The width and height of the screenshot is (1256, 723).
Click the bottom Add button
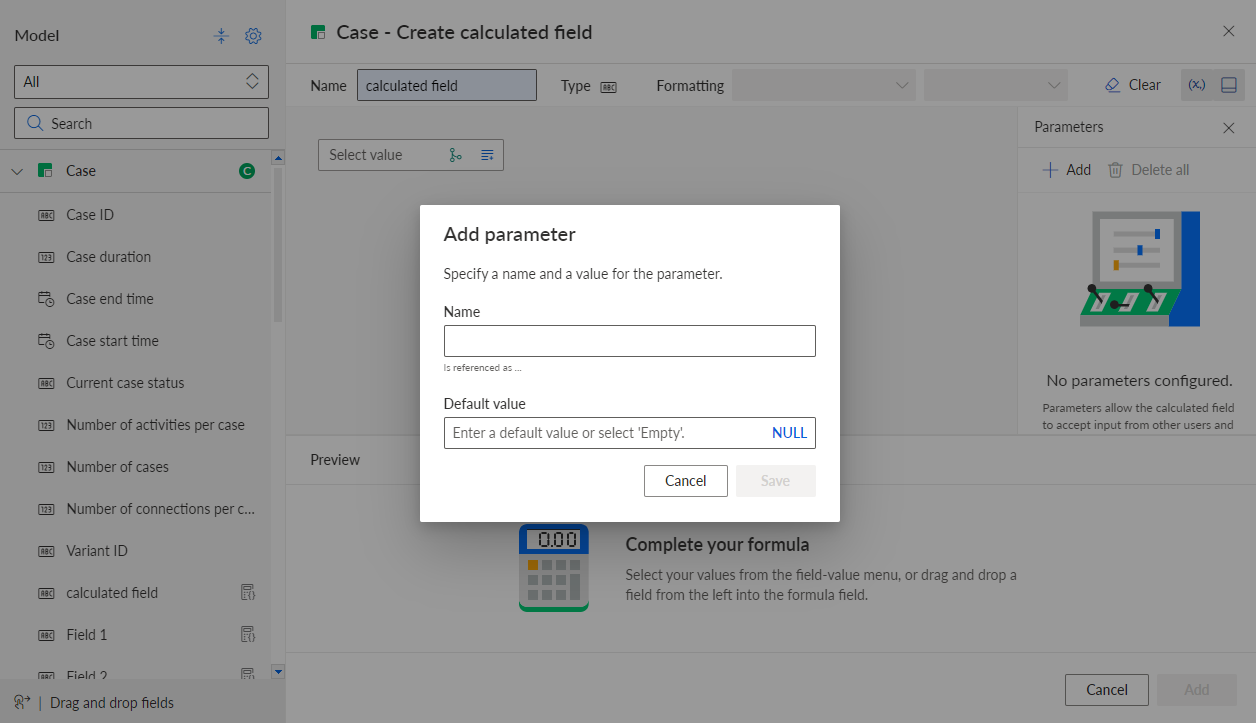point(1197,689)
